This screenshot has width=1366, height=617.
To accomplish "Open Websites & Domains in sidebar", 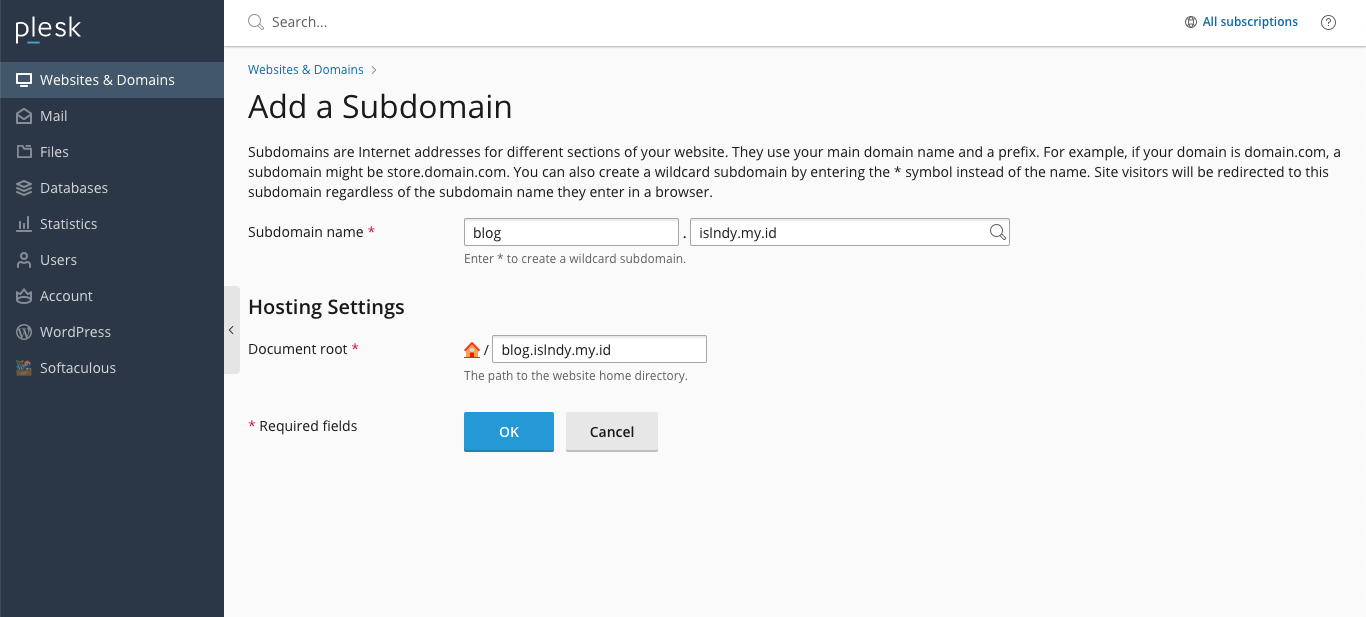I will pos(107,80).
